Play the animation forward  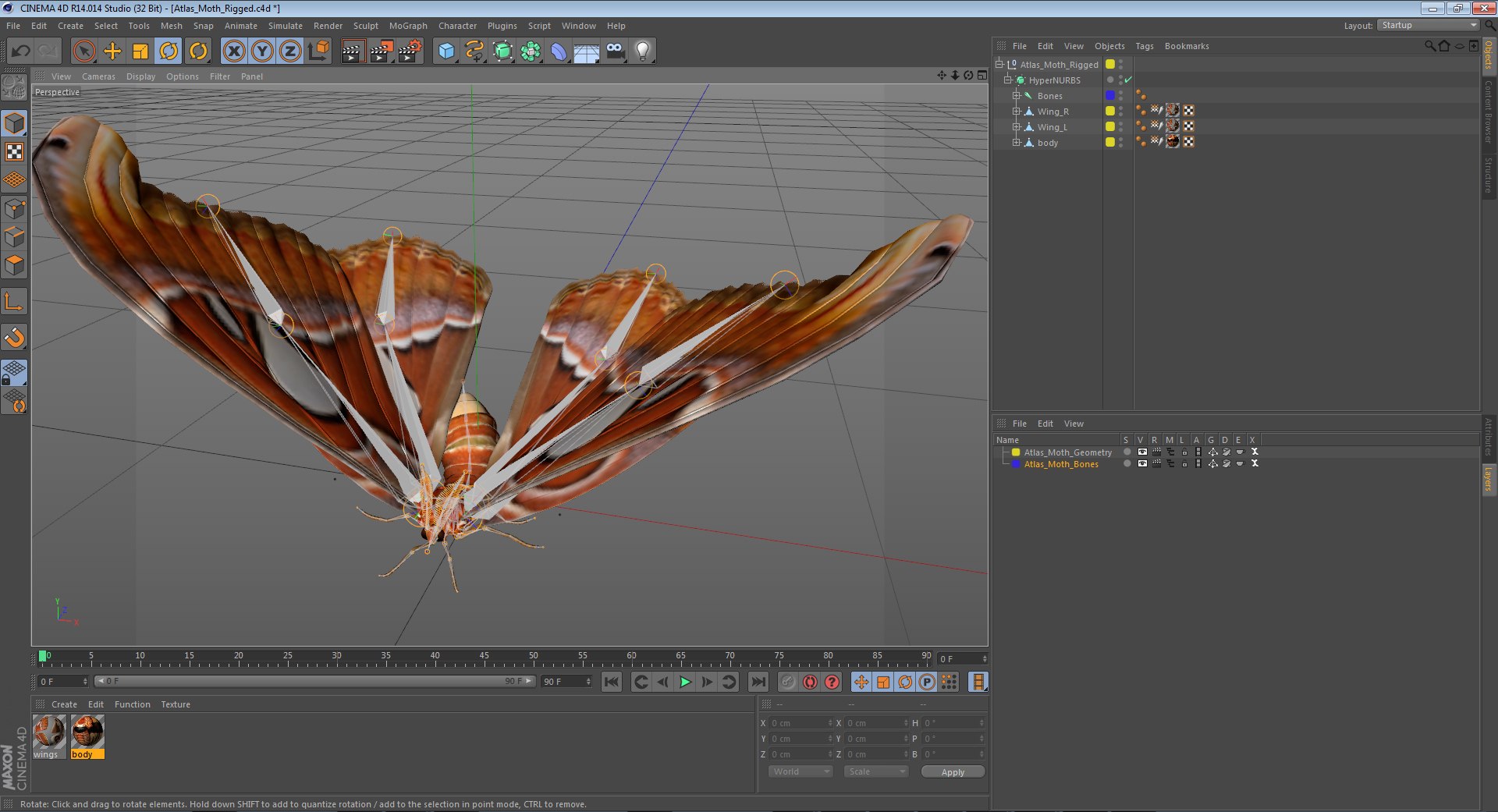(x=685, y=682)
